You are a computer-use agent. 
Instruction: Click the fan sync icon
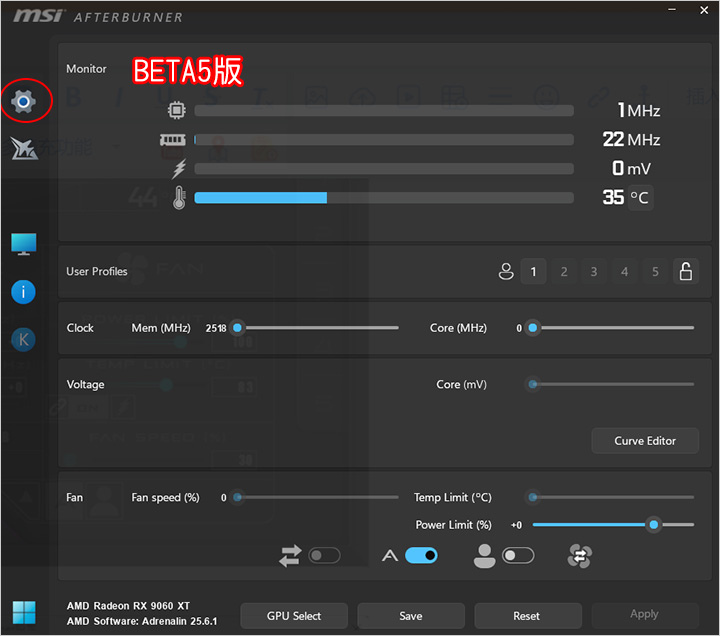click(x=579, y=556)
